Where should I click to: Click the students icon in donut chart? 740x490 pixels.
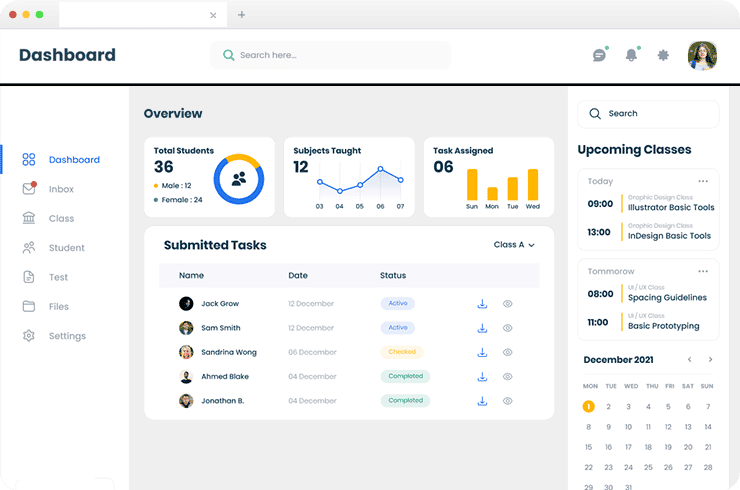[238, 179]
